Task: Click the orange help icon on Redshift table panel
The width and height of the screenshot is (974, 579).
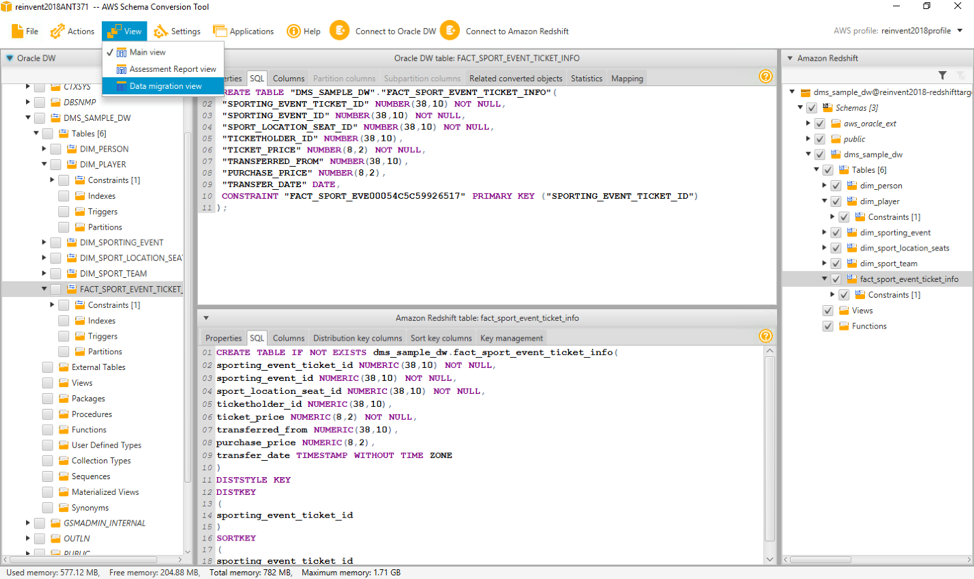Action: click(765, 336)
